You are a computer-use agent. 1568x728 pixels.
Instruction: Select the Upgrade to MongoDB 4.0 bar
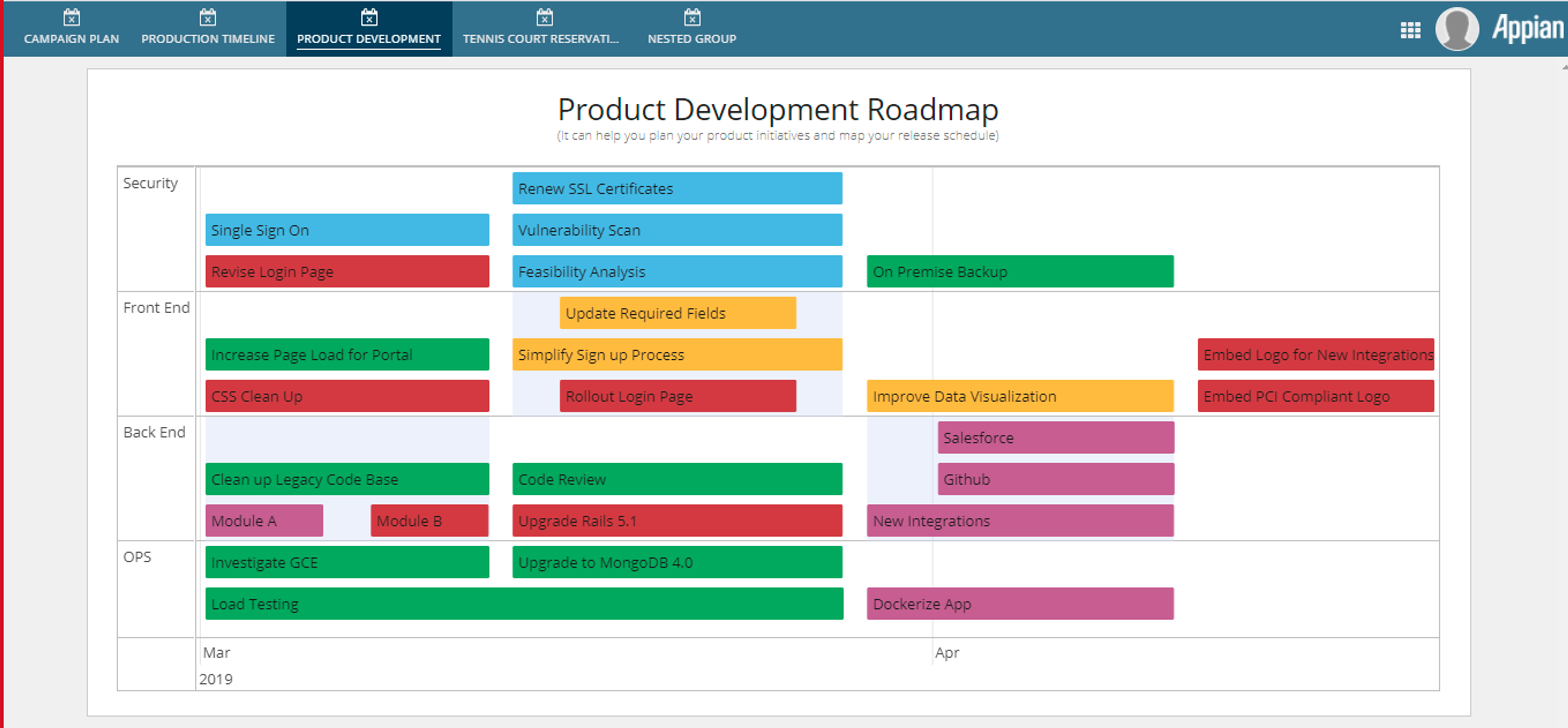[x=677, y=562]
